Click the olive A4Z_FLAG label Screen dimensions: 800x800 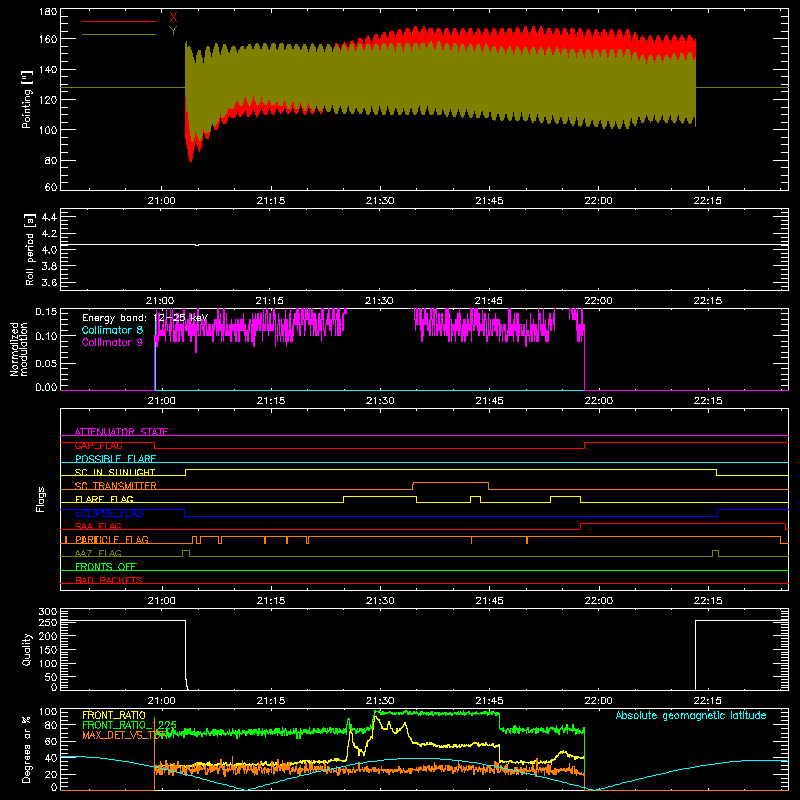[x=98, y=553]
